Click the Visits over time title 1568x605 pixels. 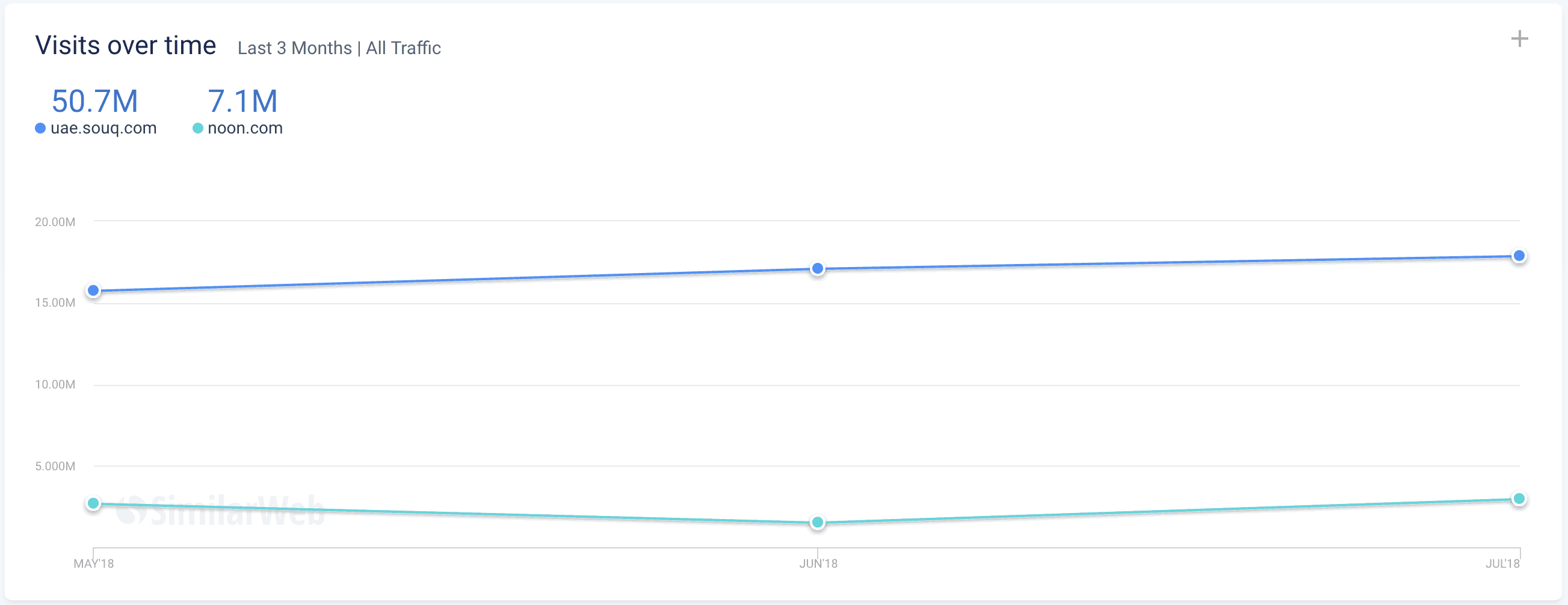(125, 46)
